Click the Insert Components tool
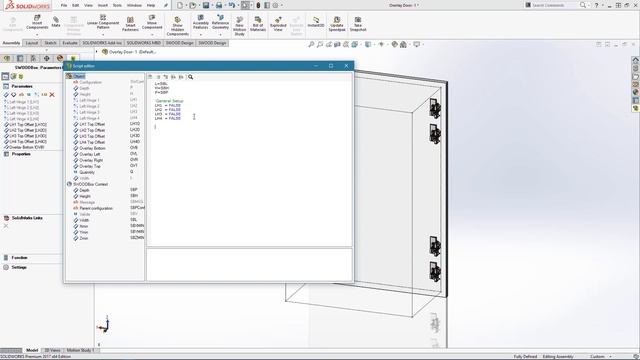Screen dimensions: 640x360 click(37, 22)
